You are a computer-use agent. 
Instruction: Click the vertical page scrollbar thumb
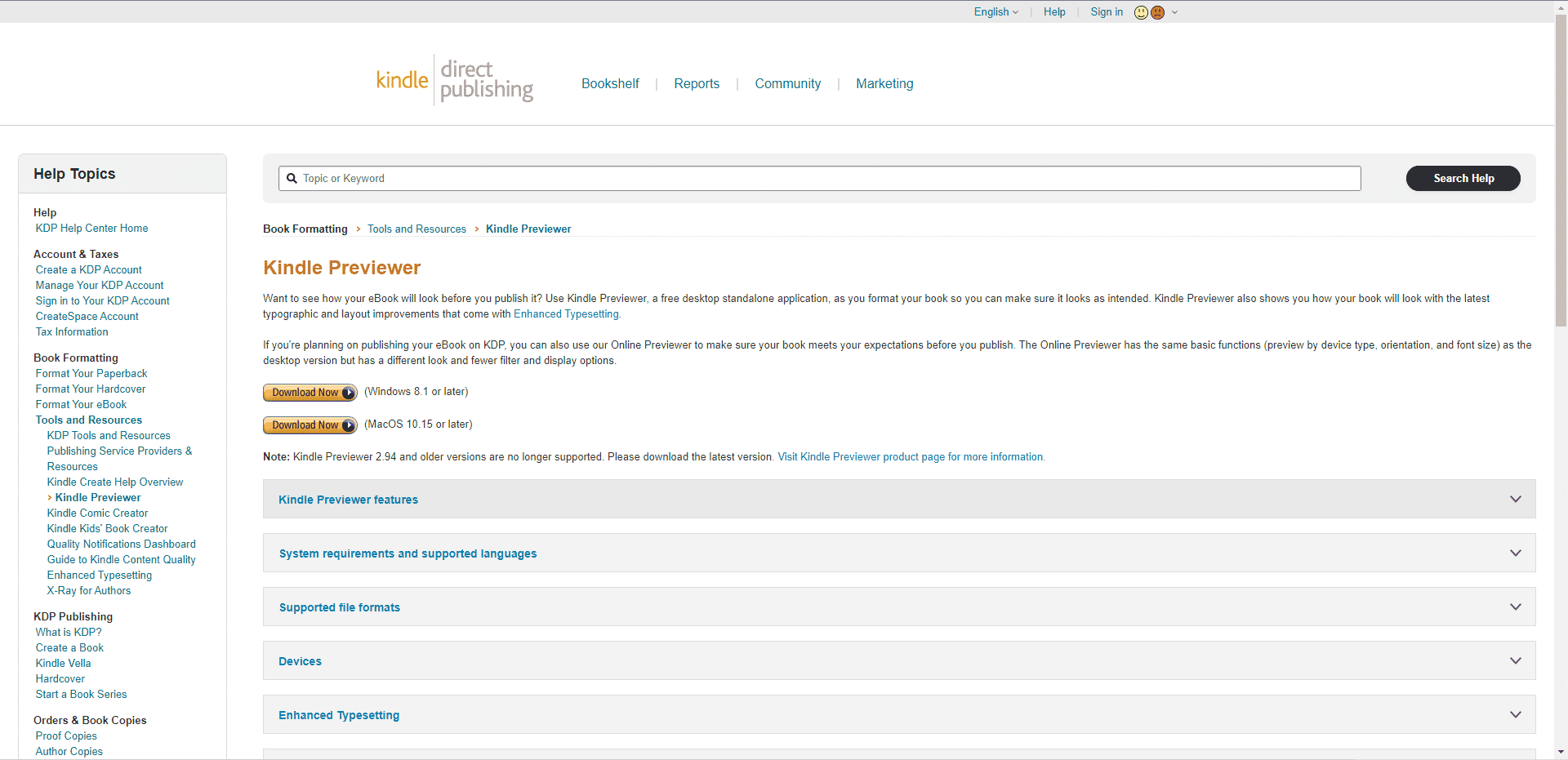click(x=1561, y=170)
